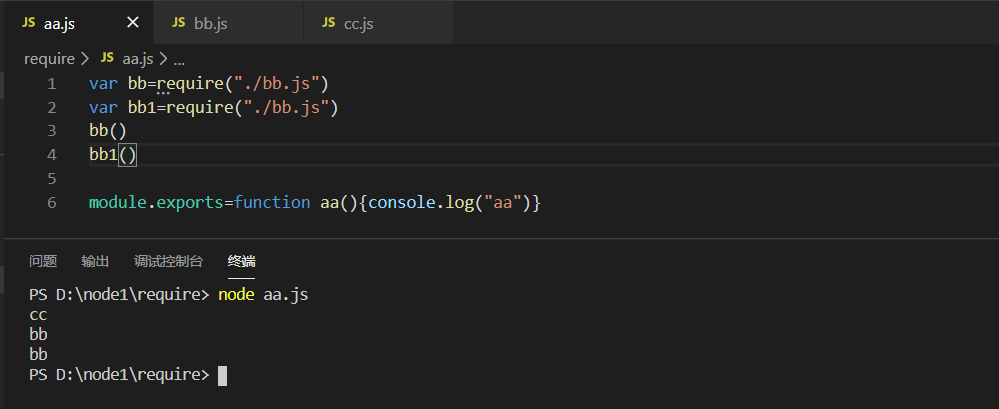Image resolution: width=999 pixels, height=409 pixels.
Task: Click the JS icon on aa.js tab
Action: 29,23
